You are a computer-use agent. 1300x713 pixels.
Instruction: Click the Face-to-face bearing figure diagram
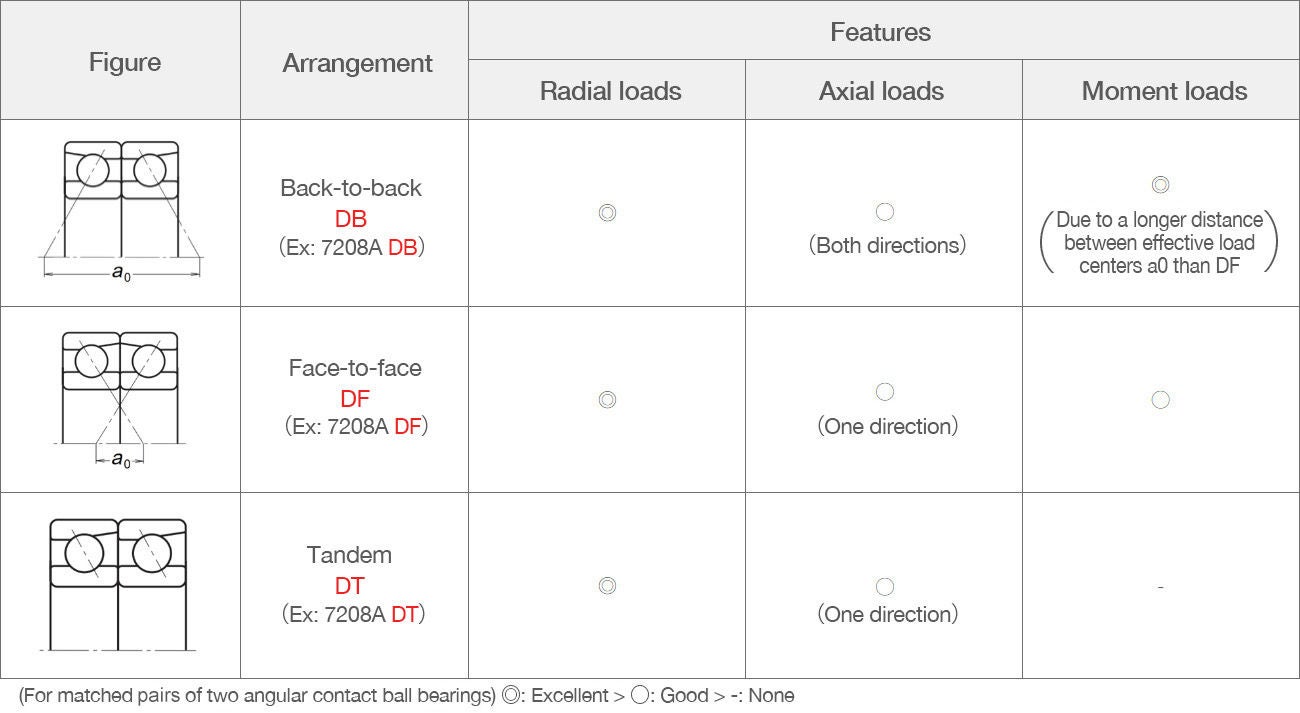pos(121,397)
